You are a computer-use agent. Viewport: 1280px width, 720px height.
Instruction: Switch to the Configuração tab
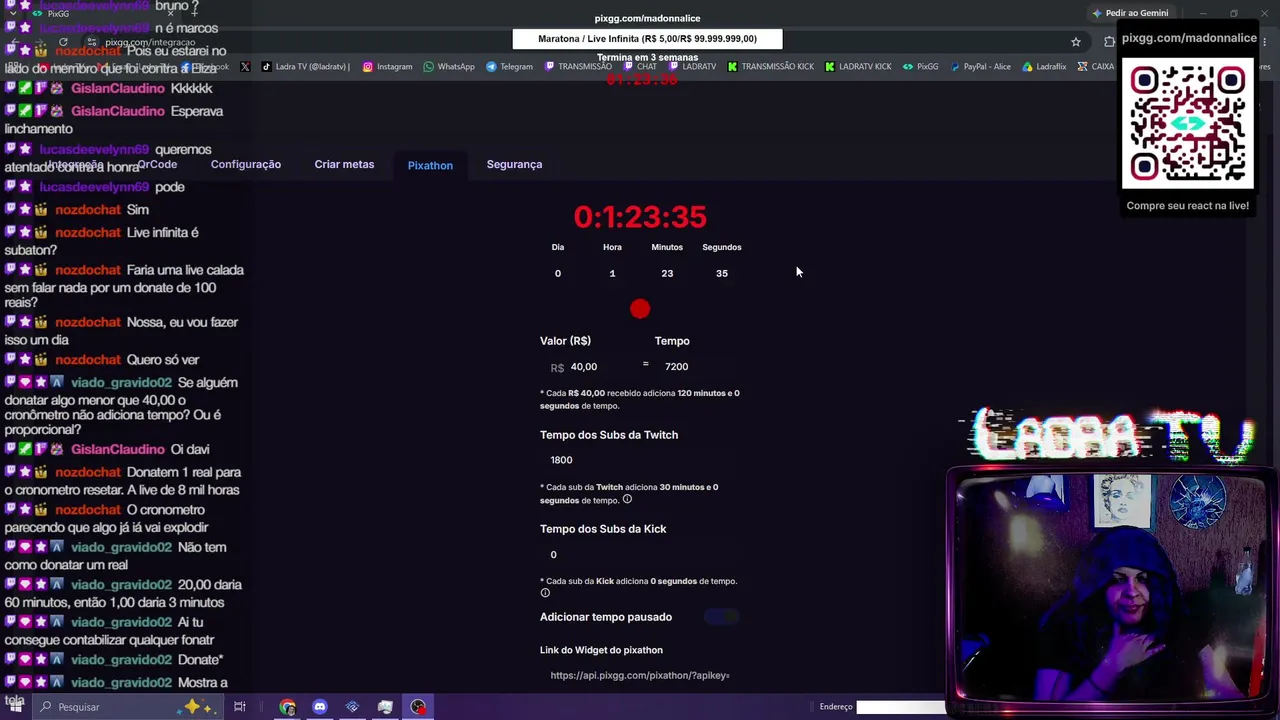(x=246, y=164)
